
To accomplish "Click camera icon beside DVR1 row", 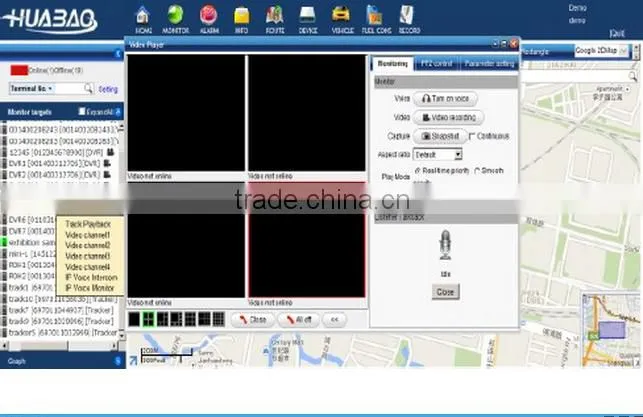I will (x=107, y=163).
